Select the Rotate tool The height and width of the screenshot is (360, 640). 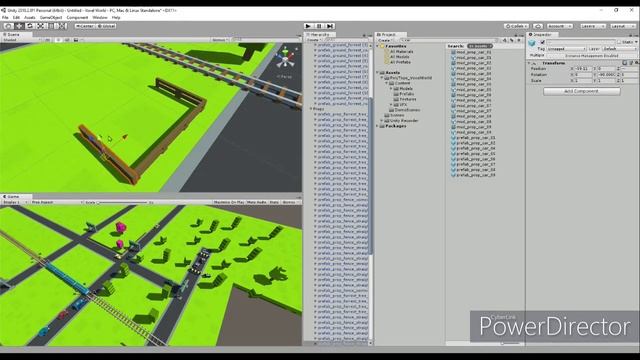point(30,26)
